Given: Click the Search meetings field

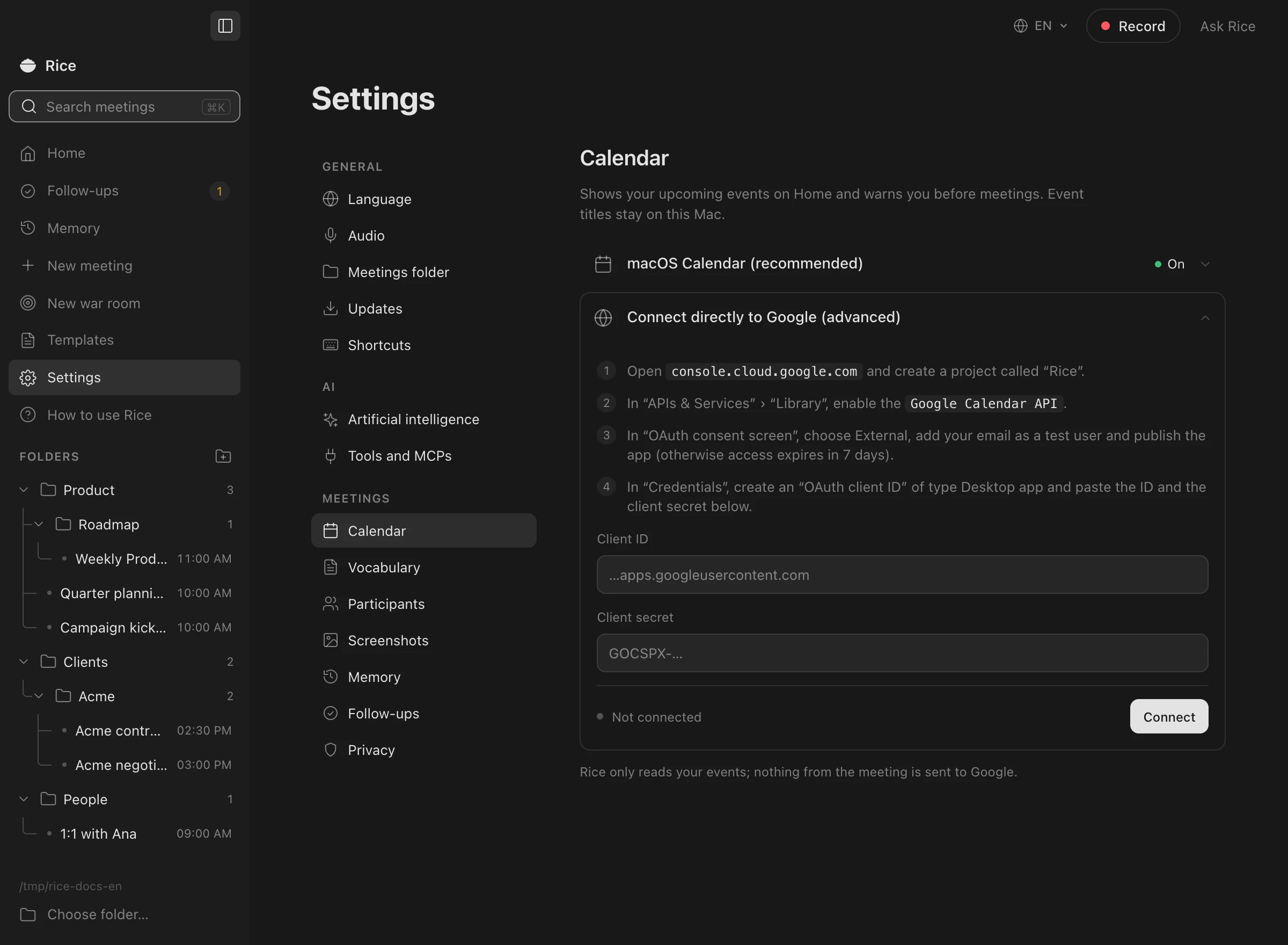Looking at the screenshot, I should (x=124, y=106).
